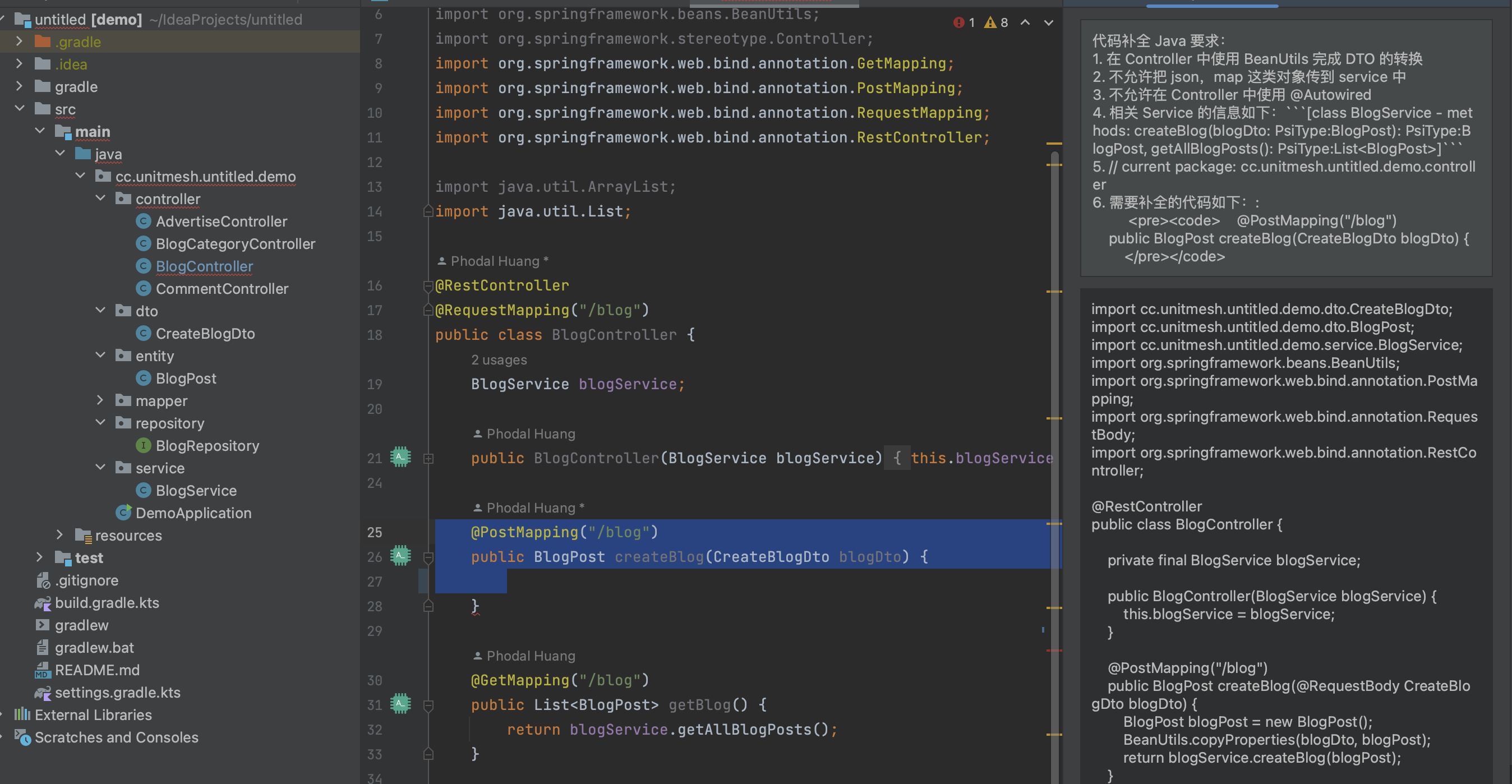
Task: Expand the gradle folder
Action: tap(20, 86)
